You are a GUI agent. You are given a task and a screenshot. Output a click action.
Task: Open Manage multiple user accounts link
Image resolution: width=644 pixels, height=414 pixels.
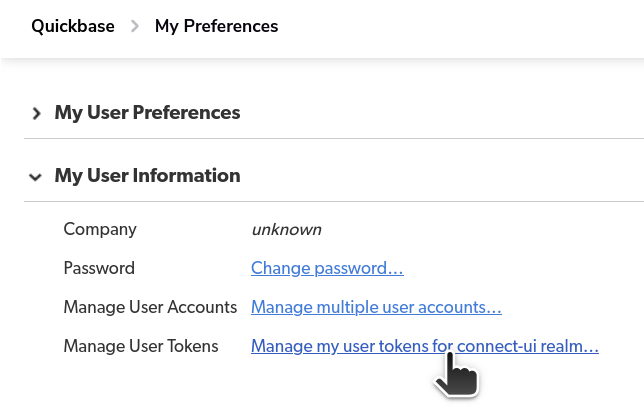point(376,307)
